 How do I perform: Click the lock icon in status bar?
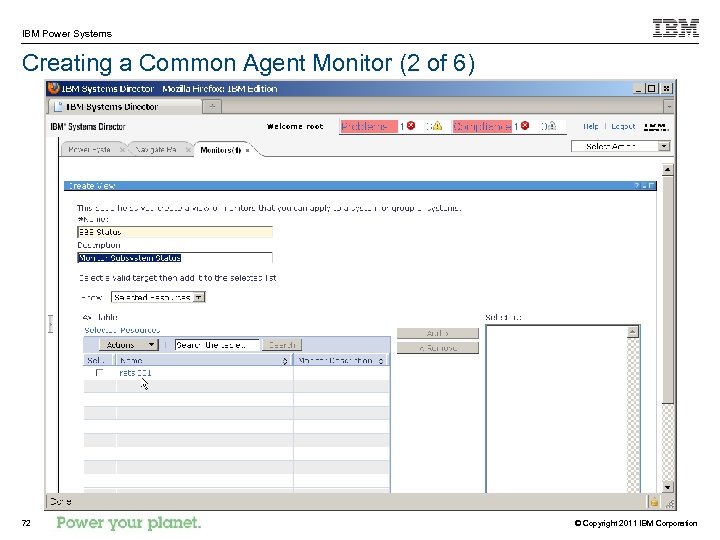pos(654,502)
